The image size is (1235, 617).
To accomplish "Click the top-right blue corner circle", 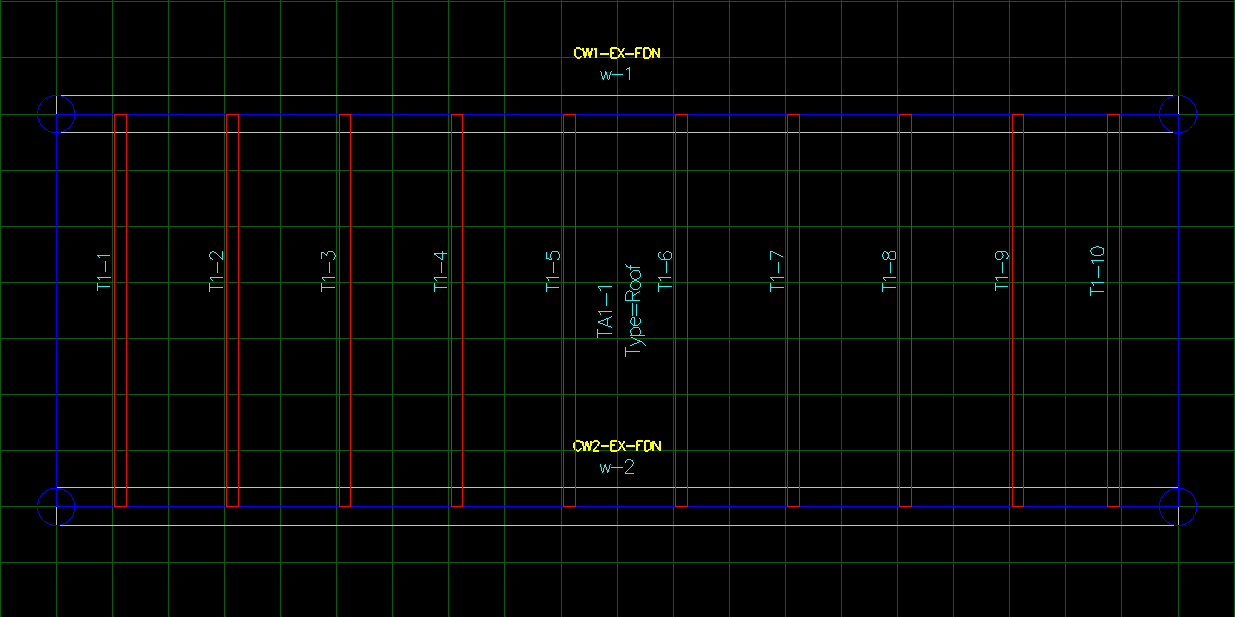I will click(x=1178, y=114).
